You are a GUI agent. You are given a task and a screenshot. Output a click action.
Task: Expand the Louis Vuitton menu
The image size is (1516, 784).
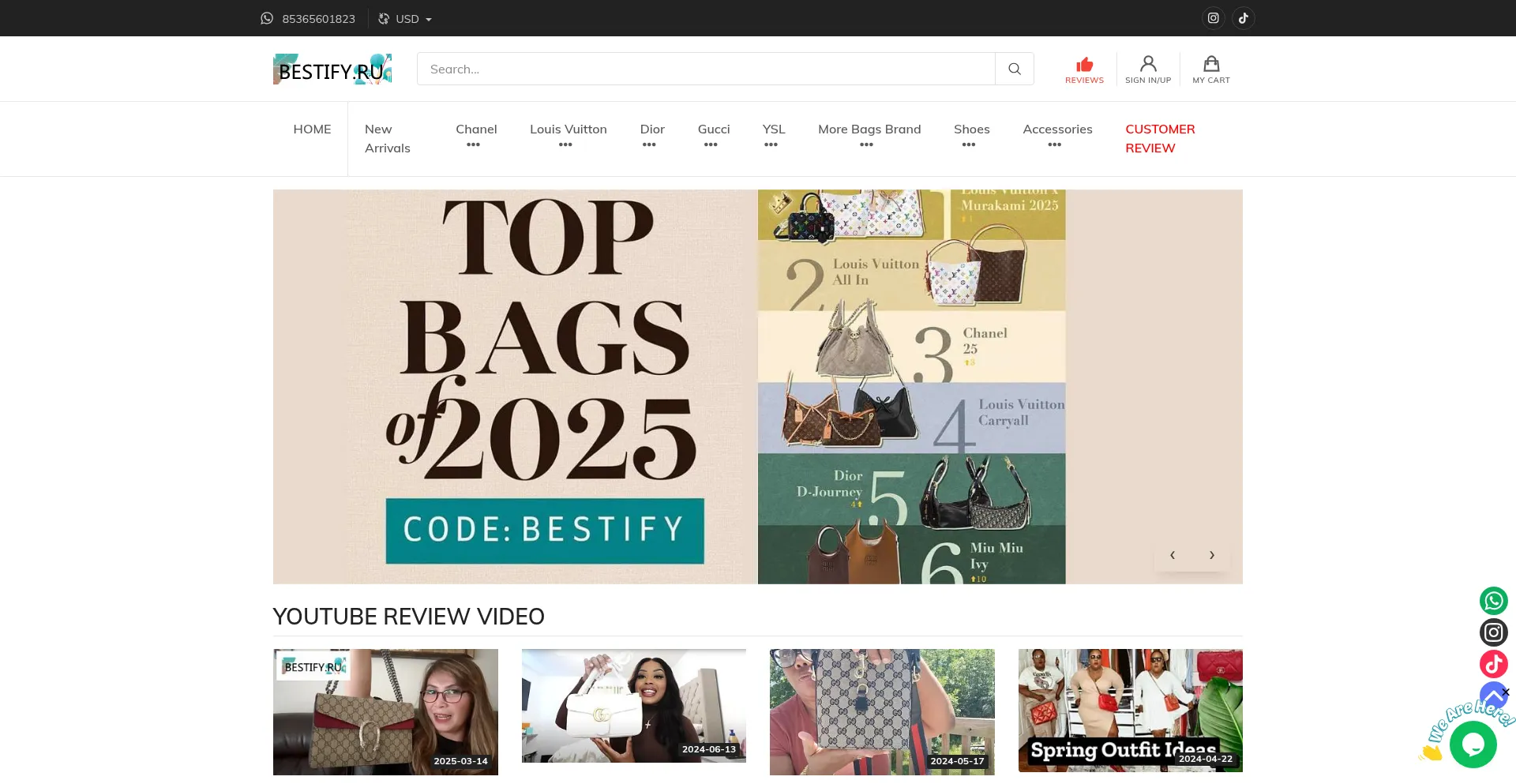[x=568, y=135]
